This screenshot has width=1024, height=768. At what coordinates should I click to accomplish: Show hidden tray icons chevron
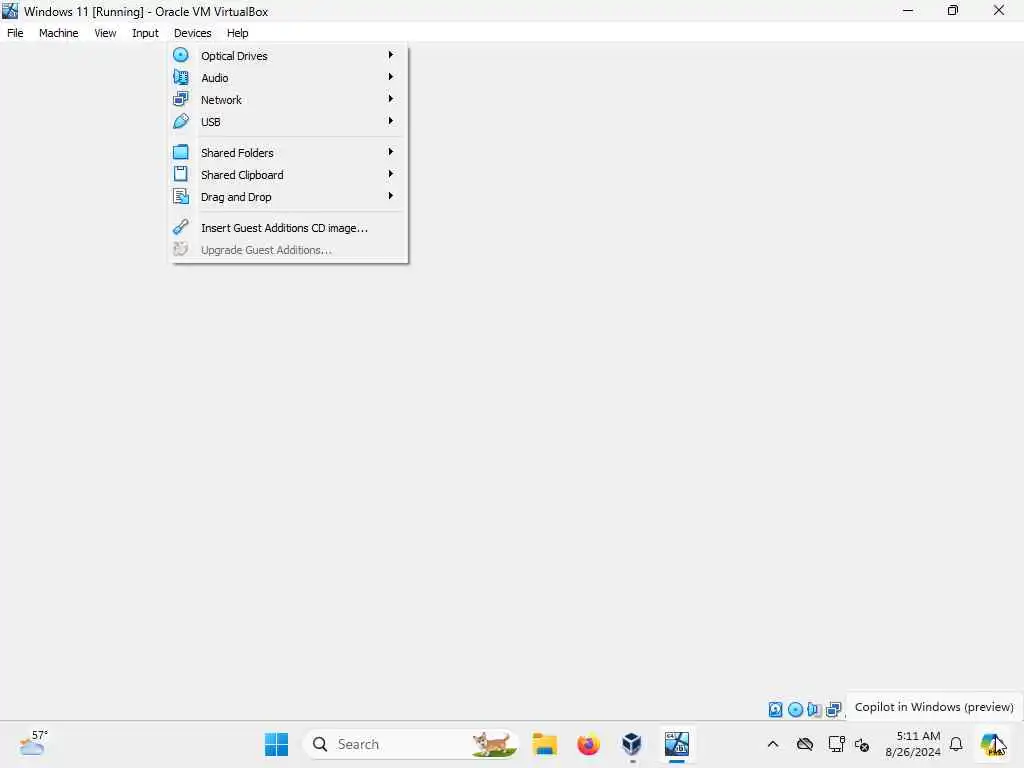(x=773, y=744)
